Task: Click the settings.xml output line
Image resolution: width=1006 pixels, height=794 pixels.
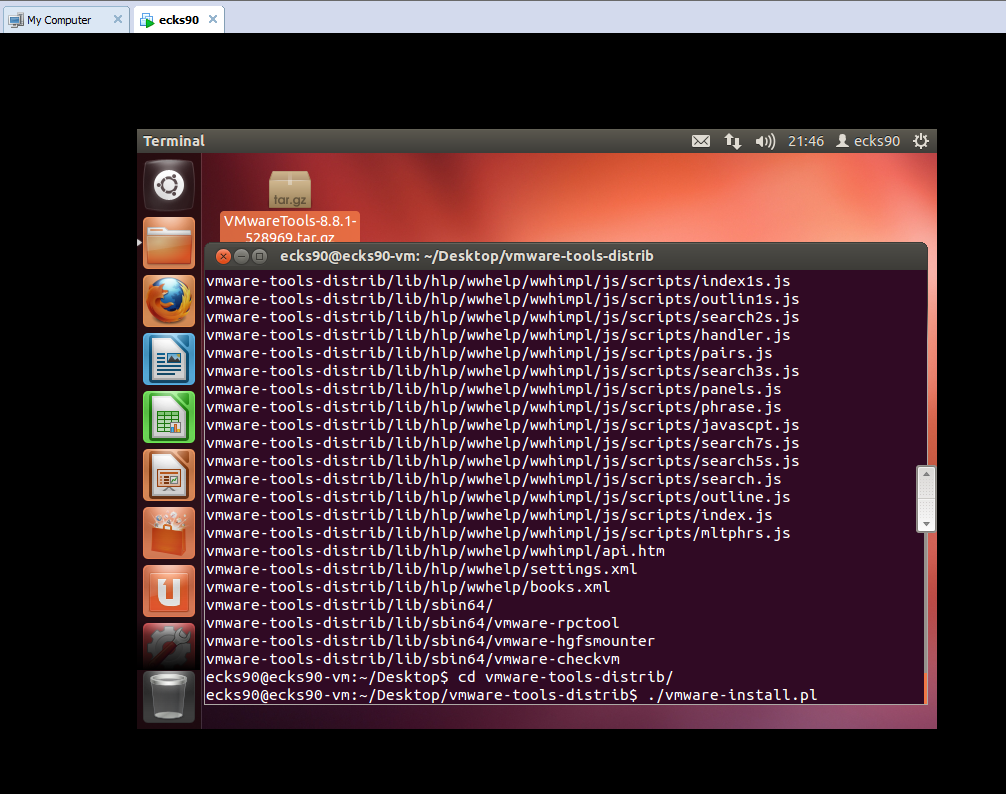Action: 422,570
